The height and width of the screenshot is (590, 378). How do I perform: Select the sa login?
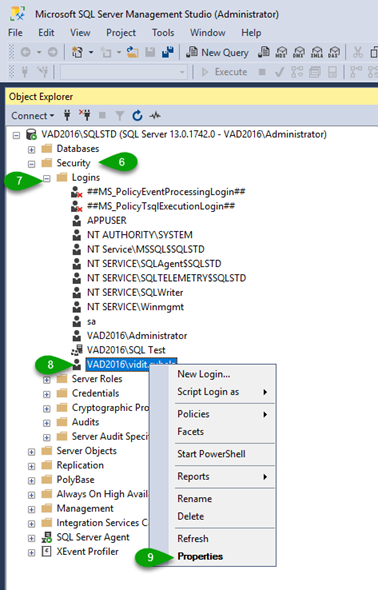(x=91, y=321)
